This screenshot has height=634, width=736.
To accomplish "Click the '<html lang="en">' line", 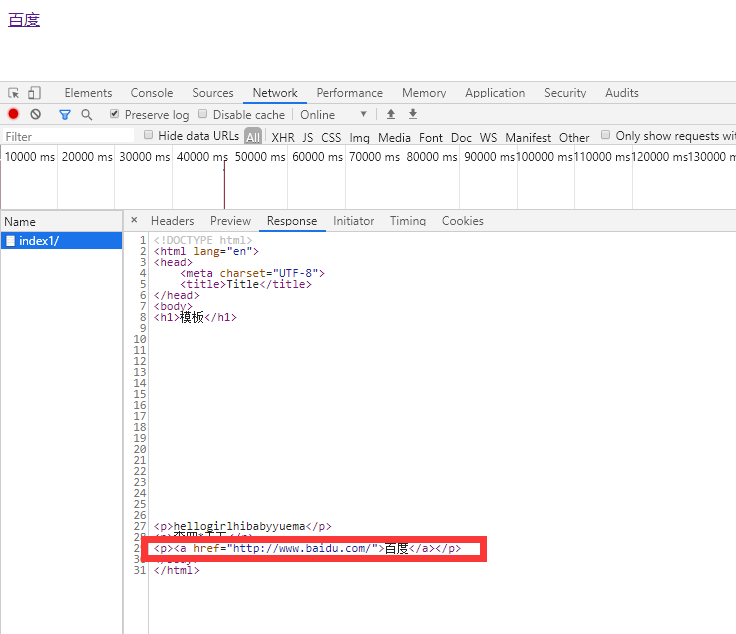I will 206,252.
